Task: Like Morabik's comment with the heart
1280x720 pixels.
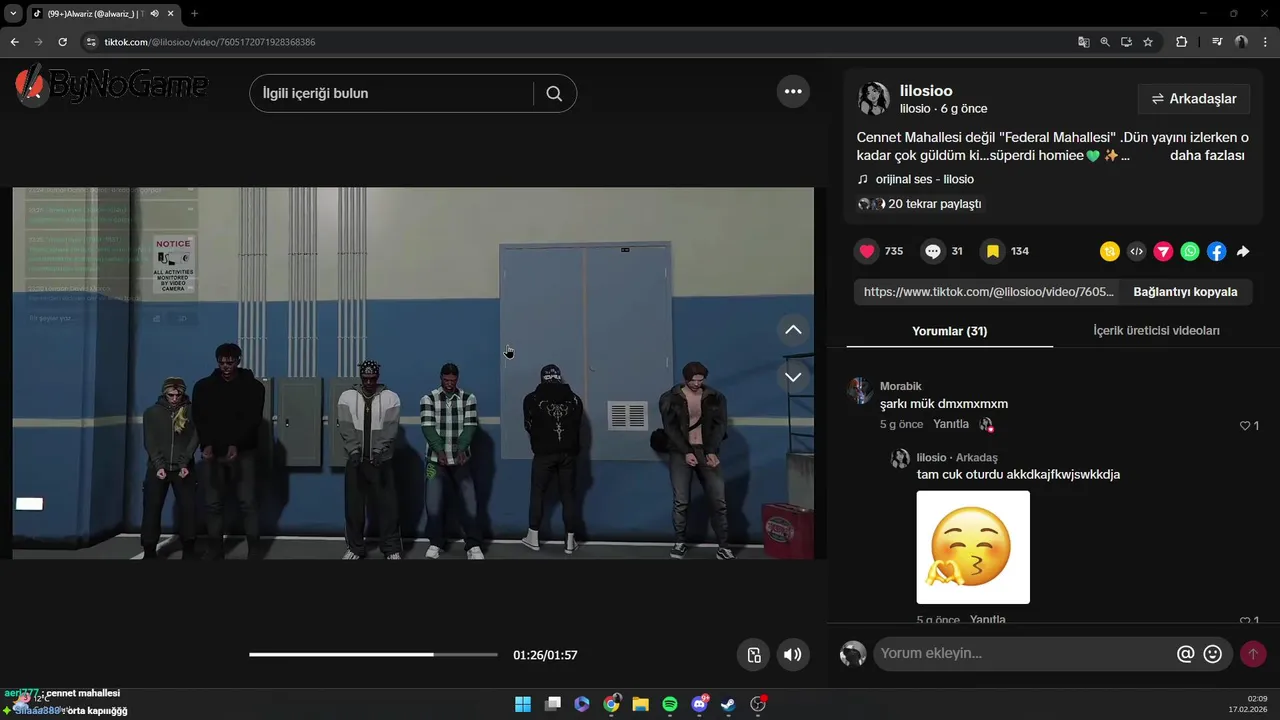Action: 1245,426
